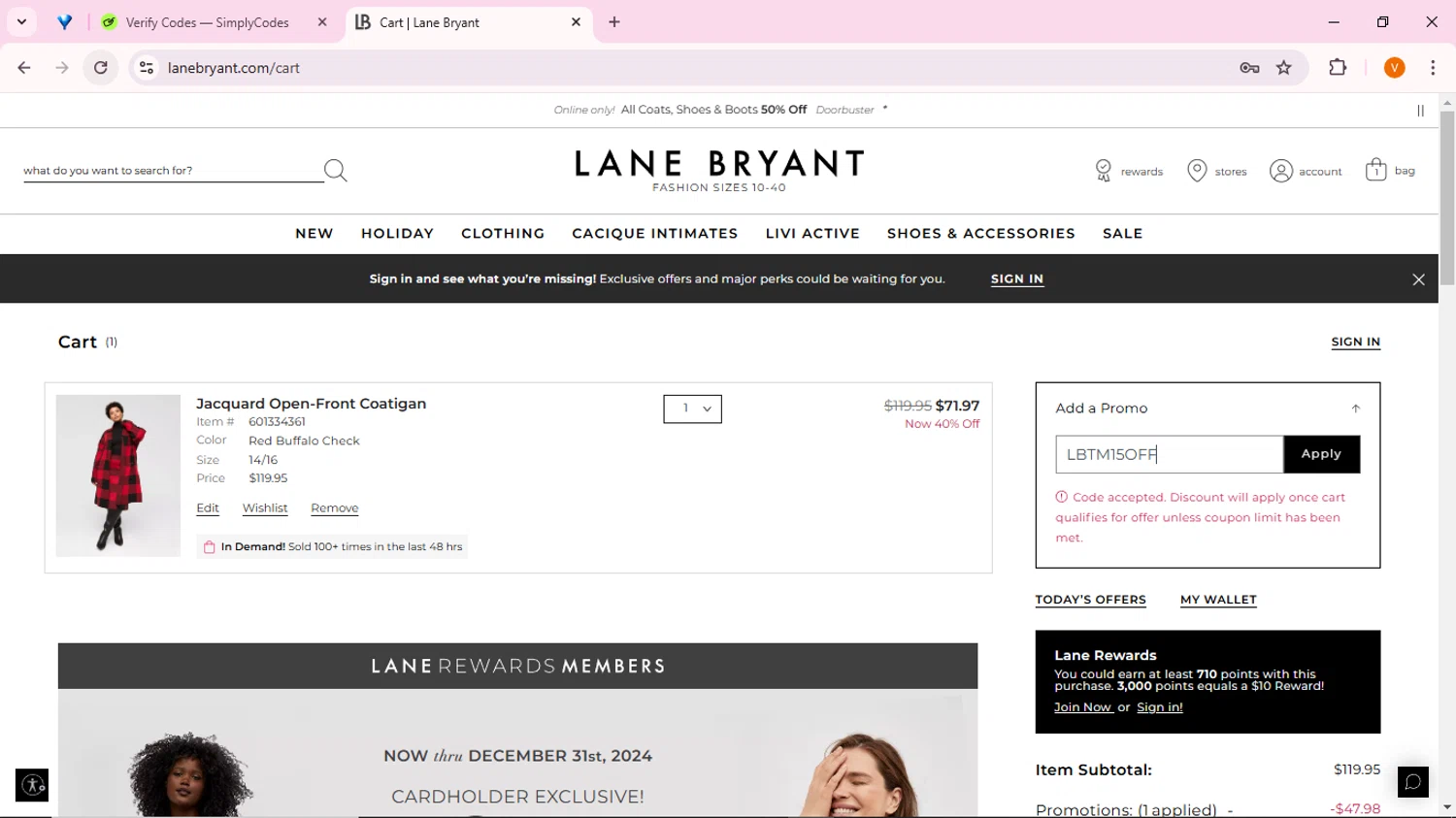Open the NEW menu
The image size is (1456, 818).
coord(314,234)
